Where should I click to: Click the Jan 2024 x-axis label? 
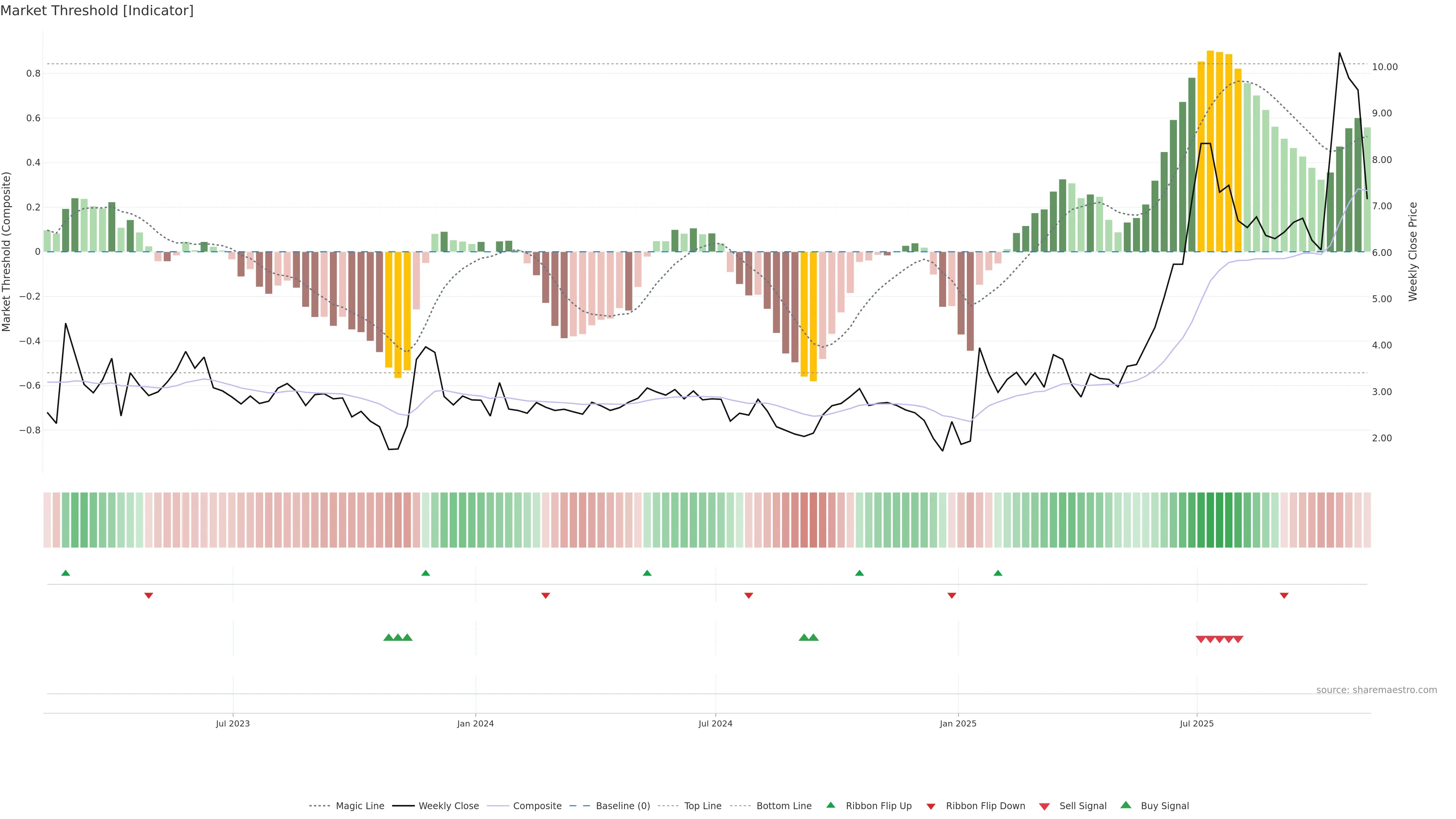pyautogui.click(x=475, y=723)
